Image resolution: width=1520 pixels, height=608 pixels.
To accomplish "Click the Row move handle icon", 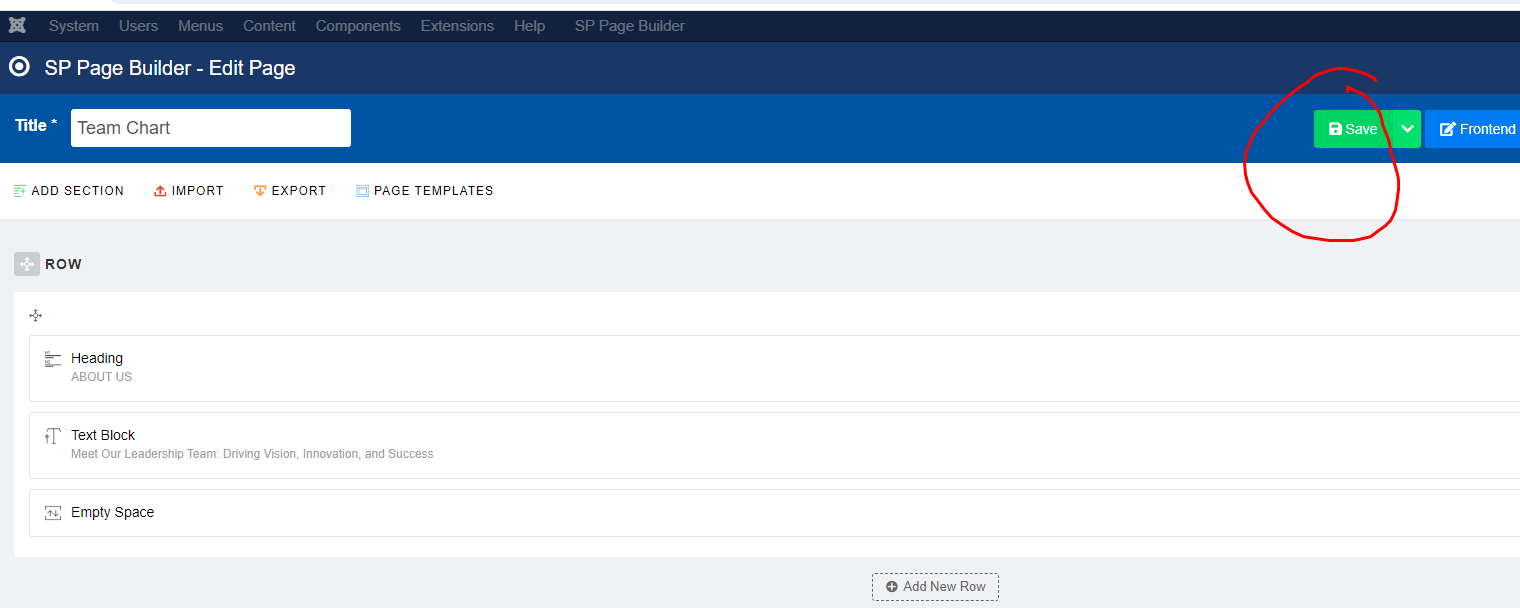I will [x=27, y=264].
